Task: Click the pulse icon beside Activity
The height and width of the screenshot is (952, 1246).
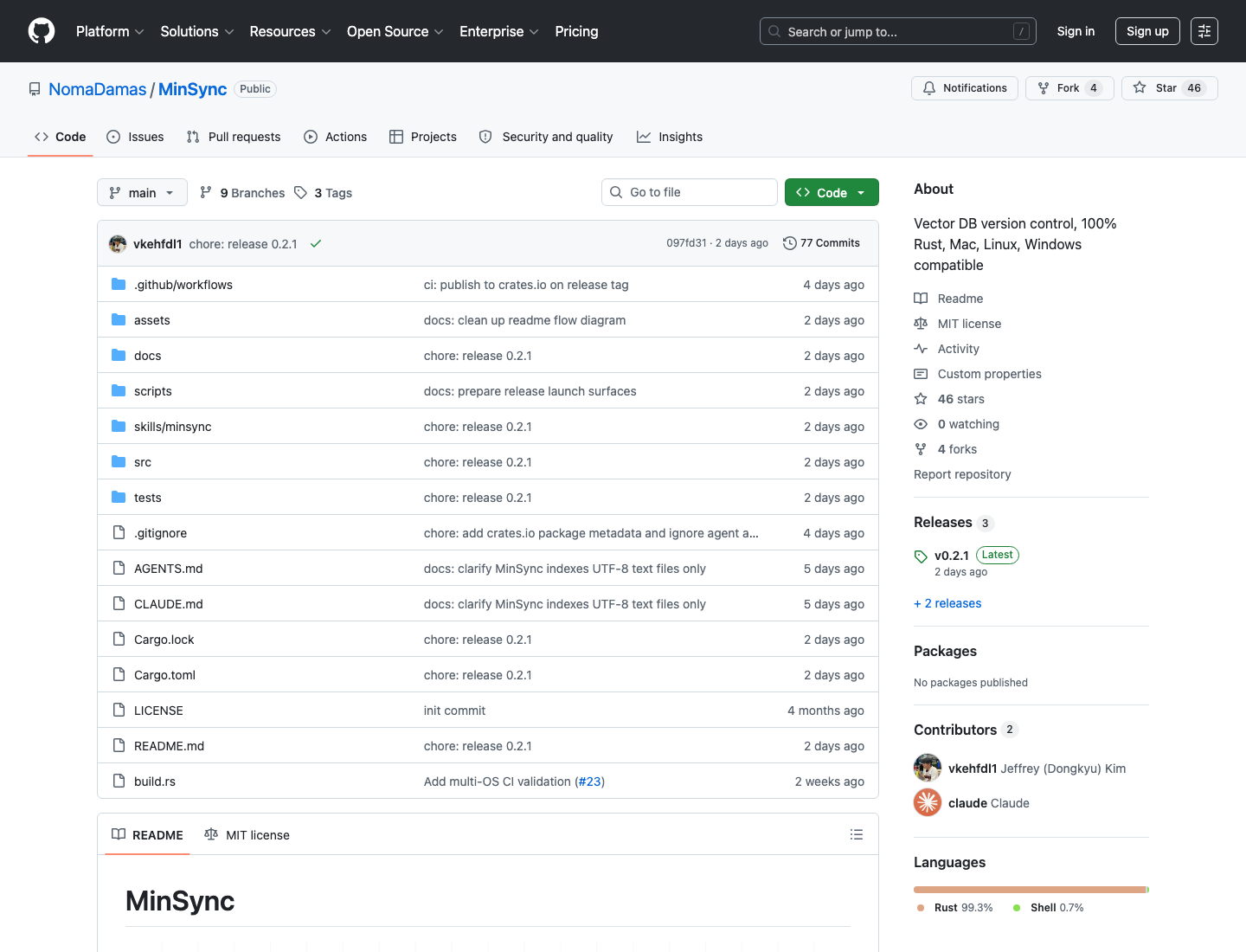Action: pos(921,349)
